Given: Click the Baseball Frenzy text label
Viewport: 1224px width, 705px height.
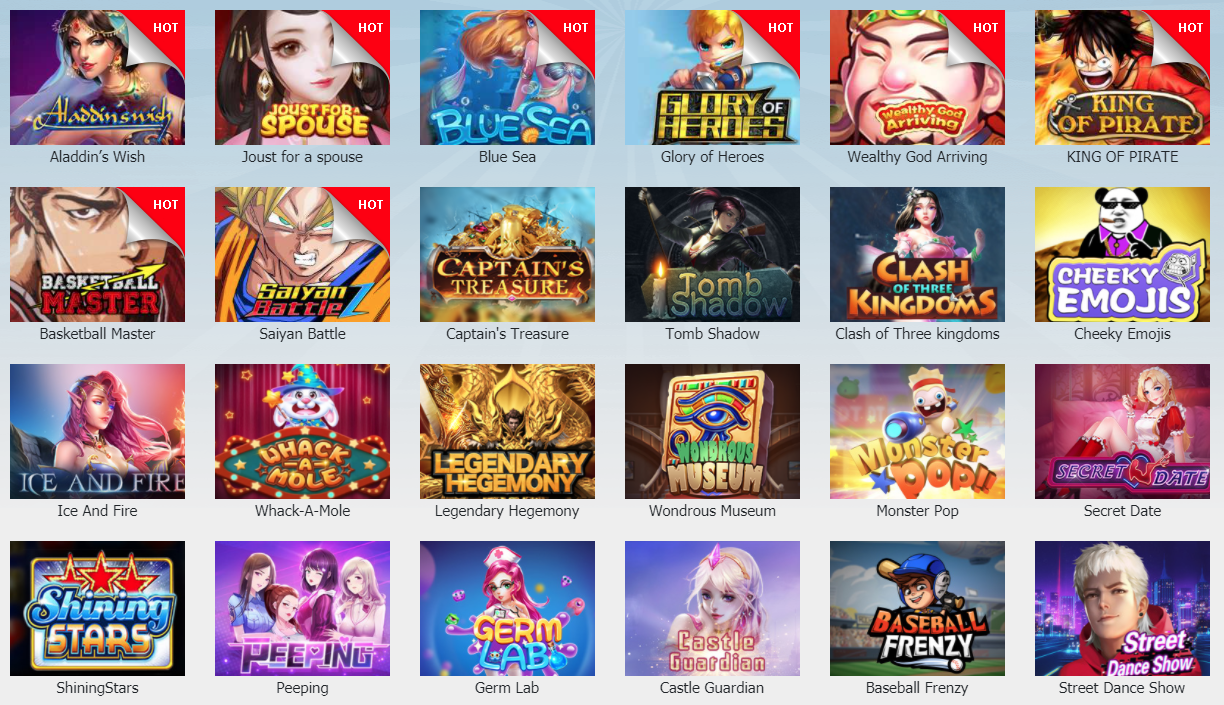Looking at the screenshot, I should [x=917, y=688].
